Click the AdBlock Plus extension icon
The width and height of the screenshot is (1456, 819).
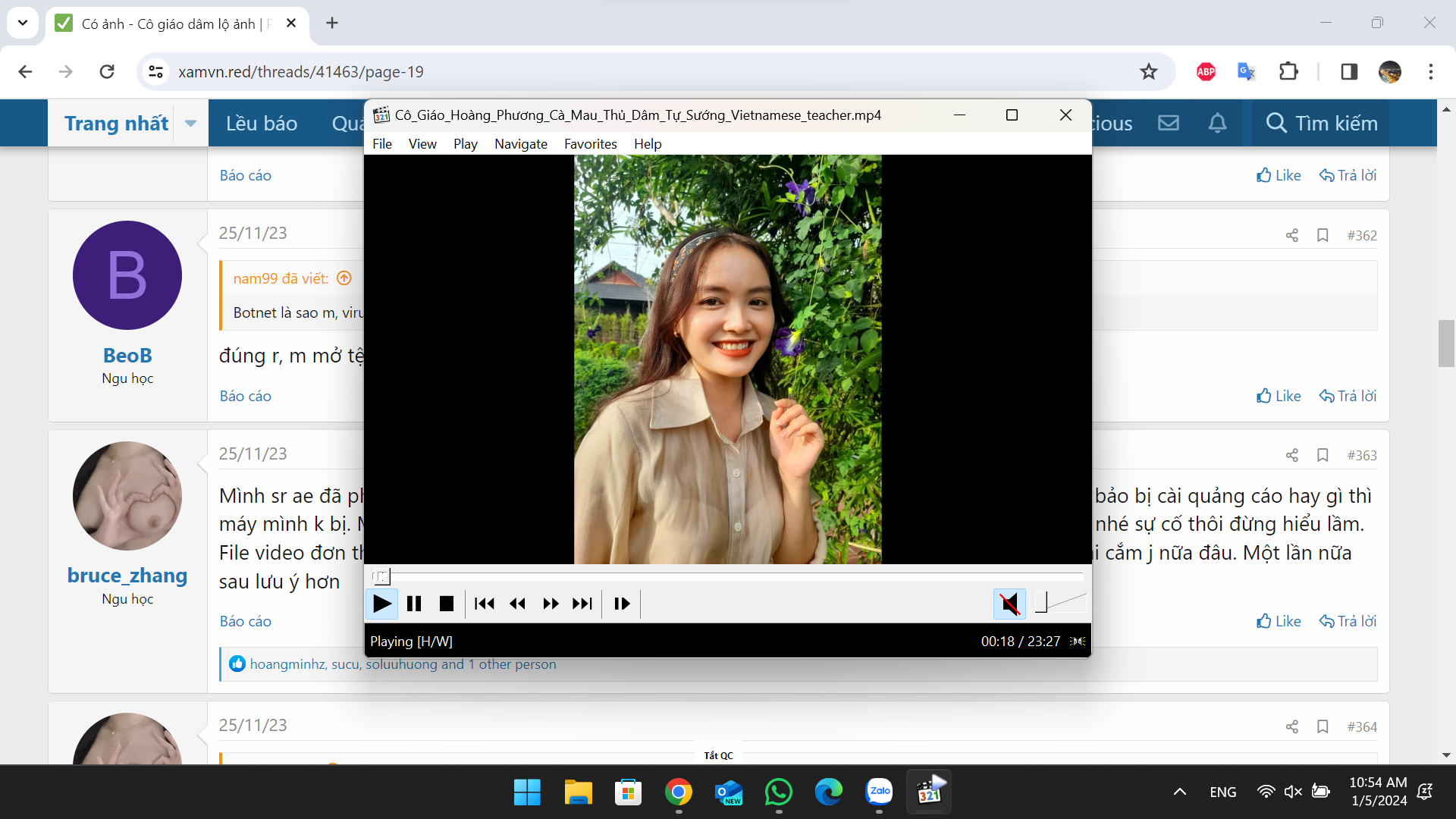click(1206, 71)
